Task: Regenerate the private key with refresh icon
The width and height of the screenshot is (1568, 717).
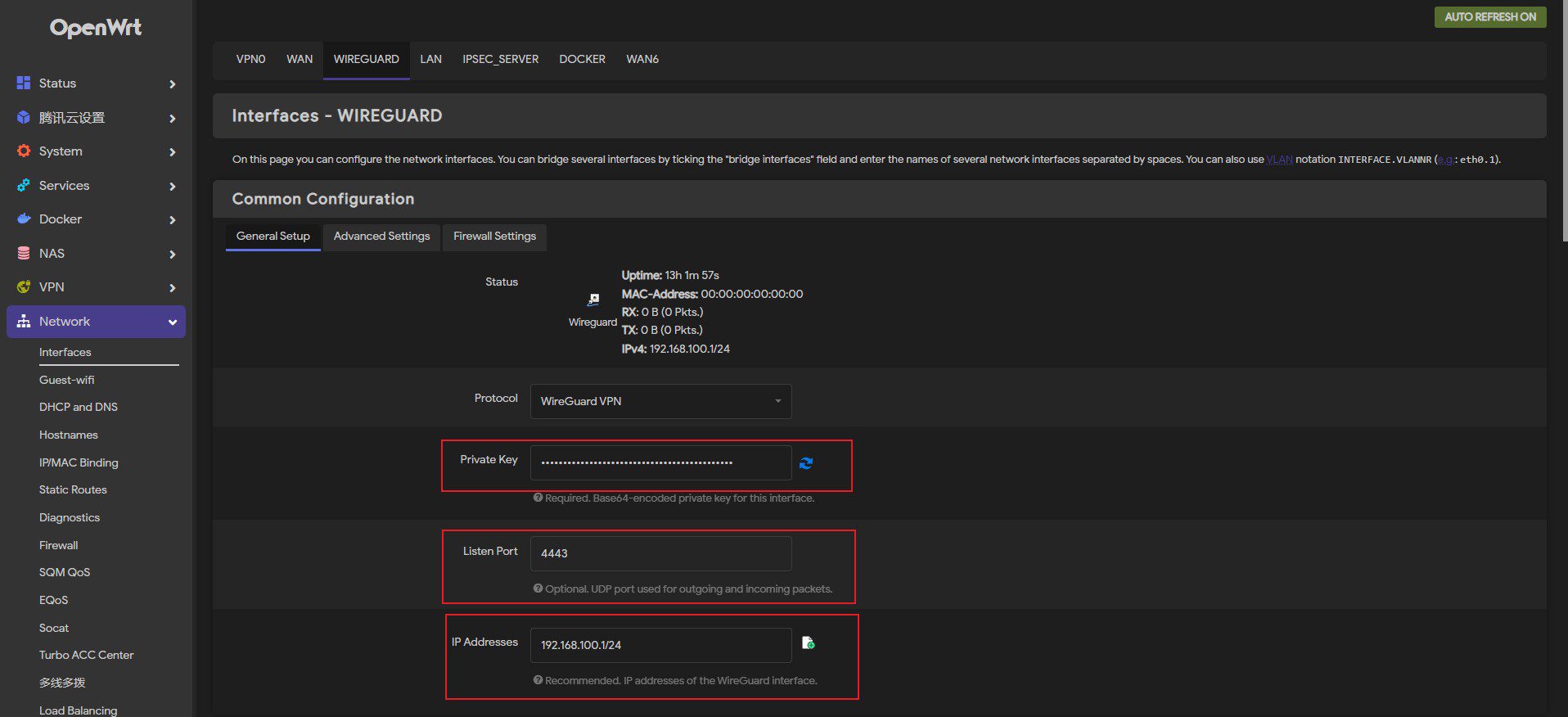Action: (806, 463)
